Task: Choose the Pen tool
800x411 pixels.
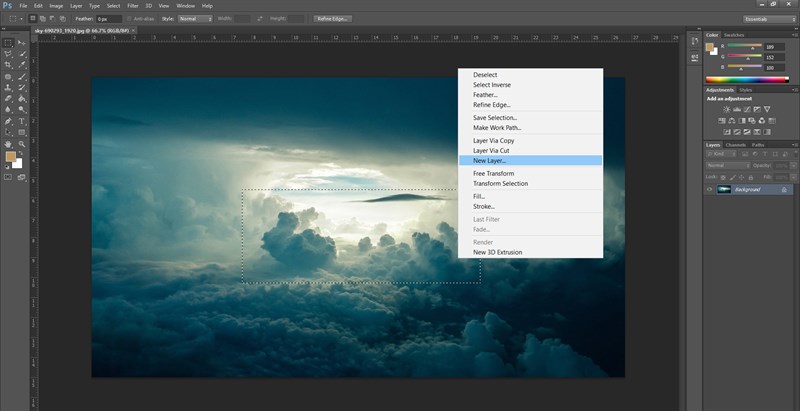Action: (x=8, y=120)
